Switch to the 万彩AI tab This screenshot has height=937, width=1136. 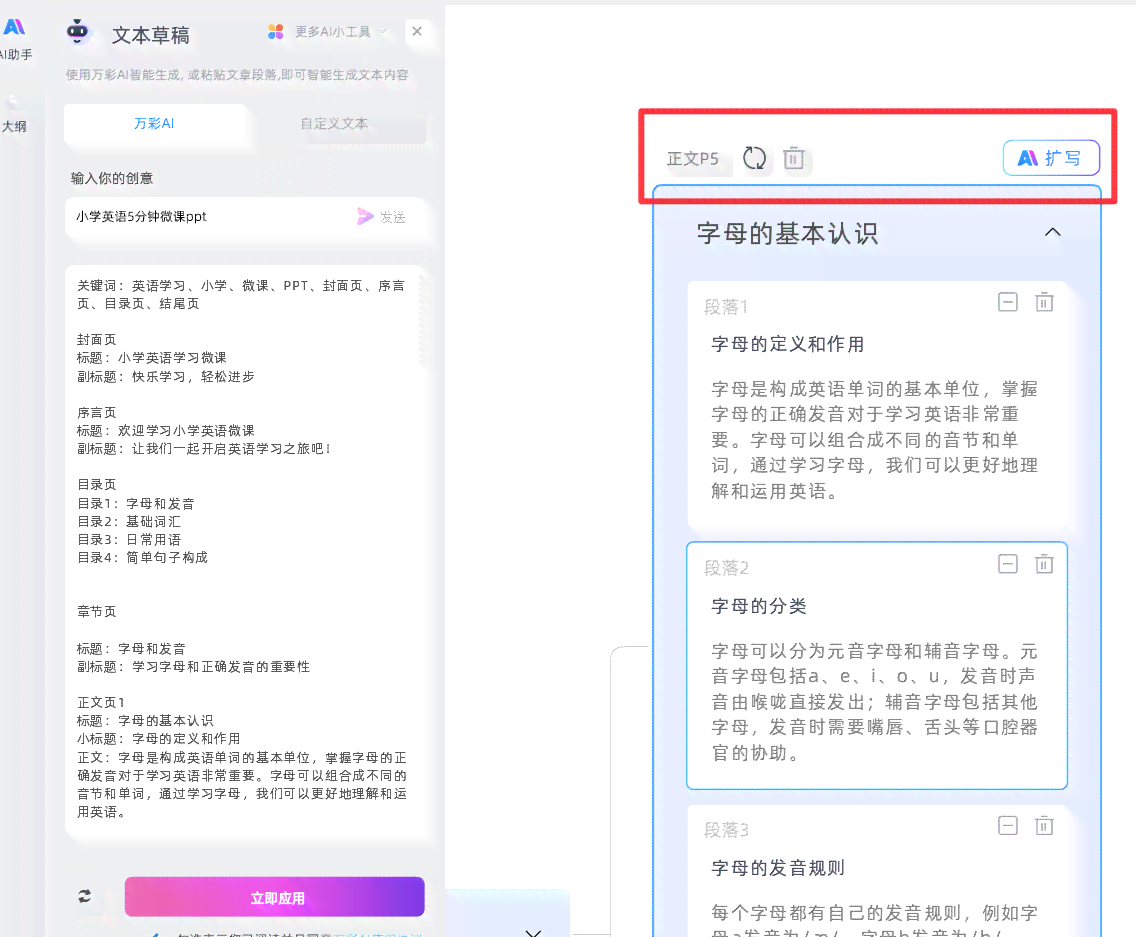pos(154,123)
